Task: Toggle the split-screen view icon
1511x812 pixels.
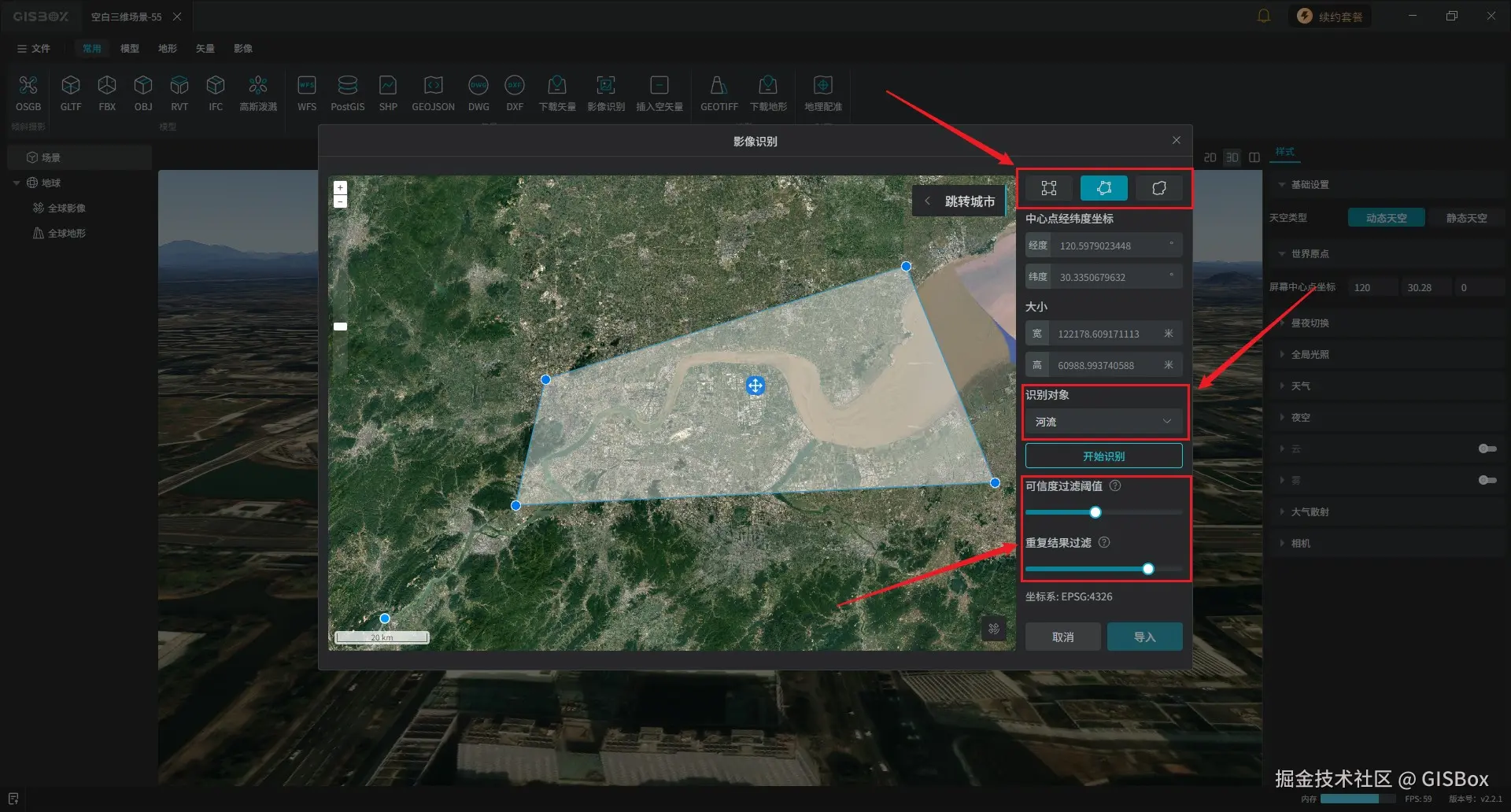Action: coord(1254,157)
